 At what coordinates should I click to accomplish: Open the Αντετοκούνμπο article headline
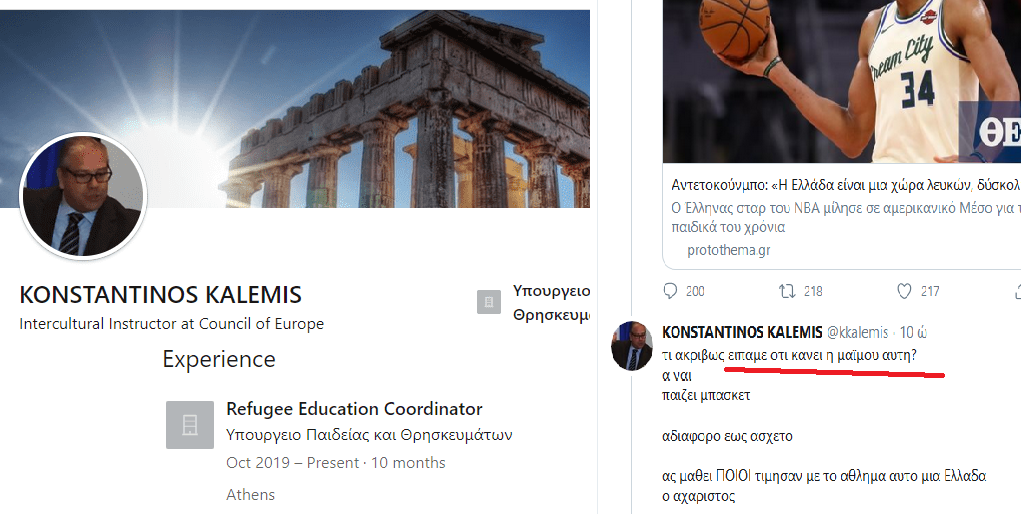pyautogui.click(x=846, y=186)
